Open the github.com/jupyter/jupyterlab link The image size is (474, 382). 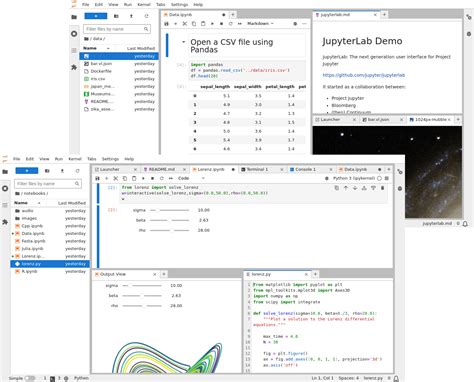tap(364, 75)
